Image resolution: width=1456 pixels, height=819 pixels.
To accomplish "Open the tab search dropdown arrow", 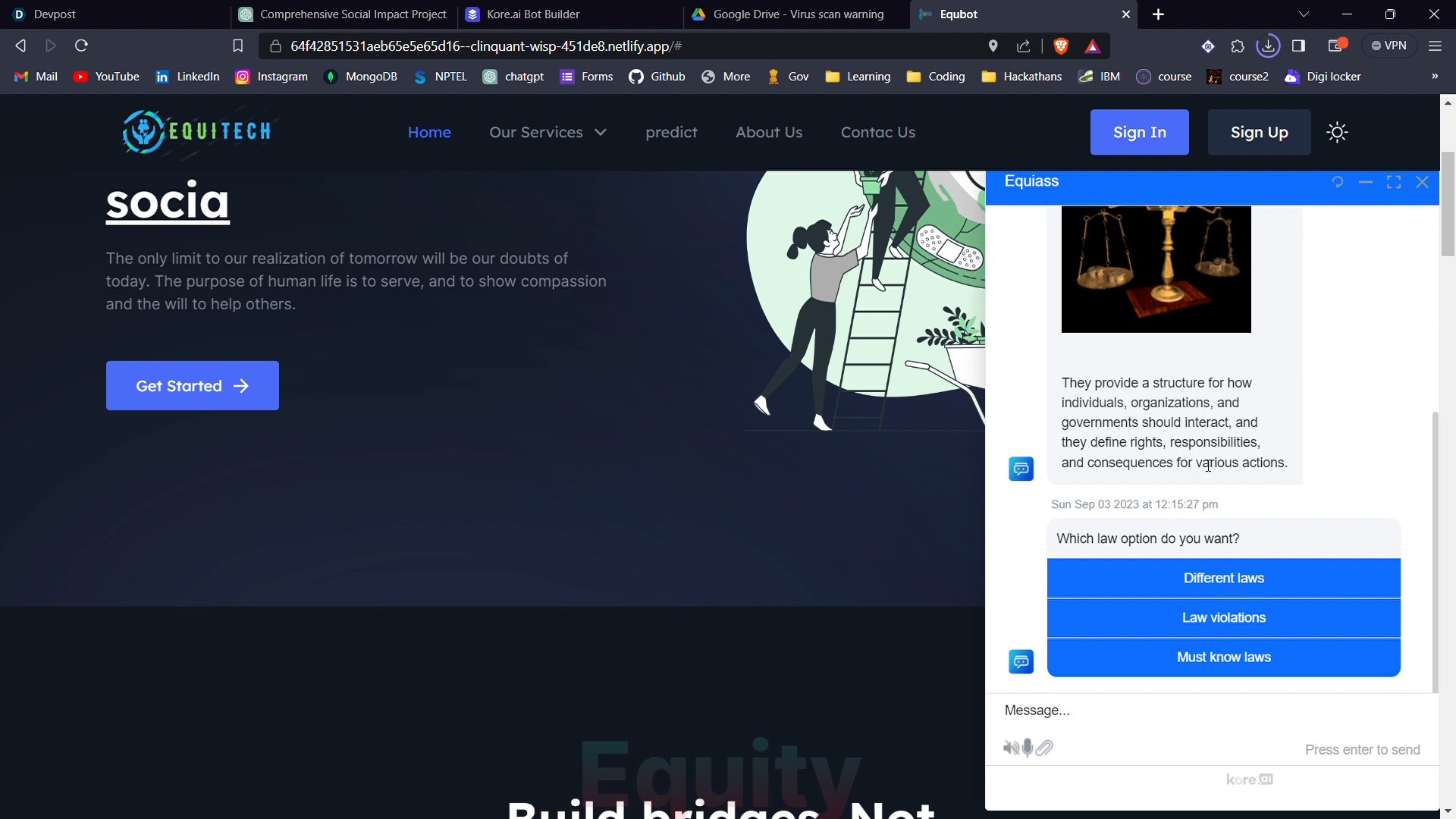I will (x=1304, y=14).
